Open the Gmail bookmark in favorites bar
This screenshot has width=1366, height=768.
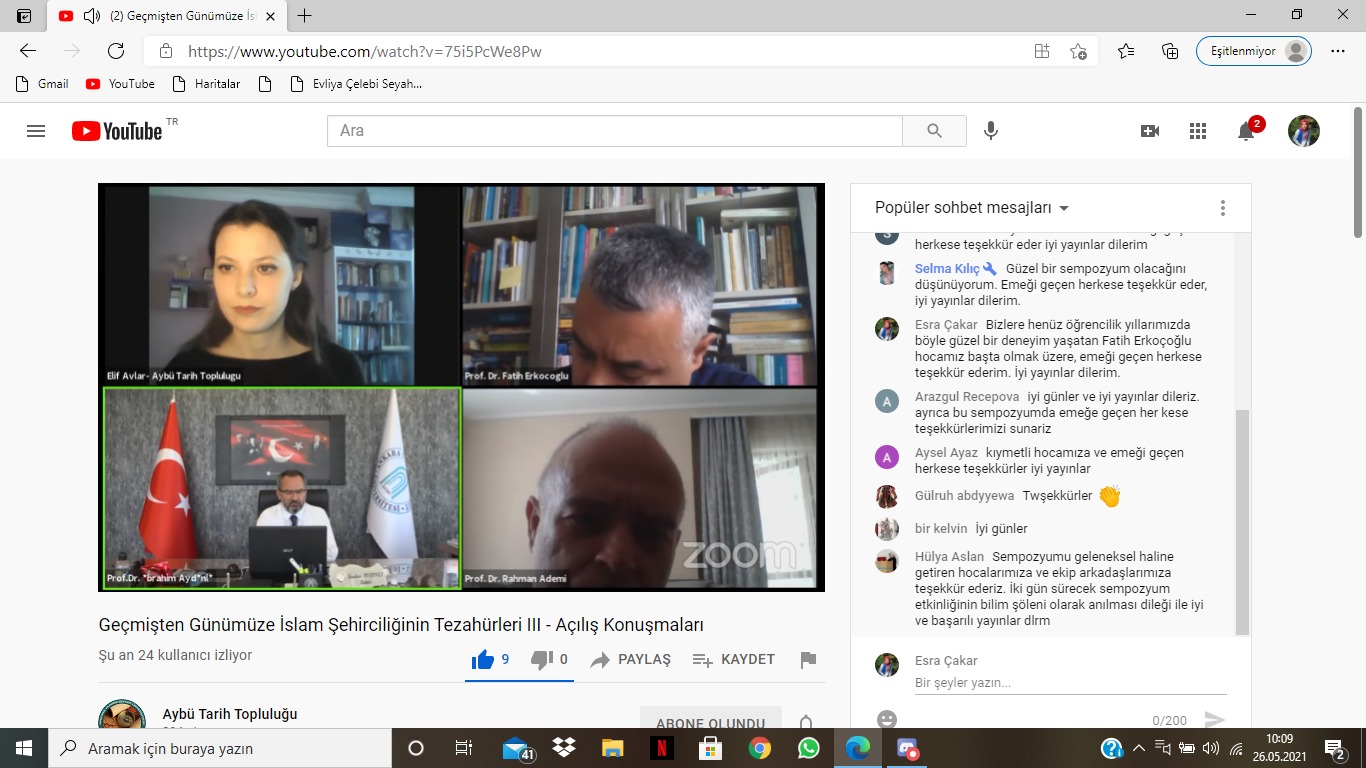coord(42,84)
